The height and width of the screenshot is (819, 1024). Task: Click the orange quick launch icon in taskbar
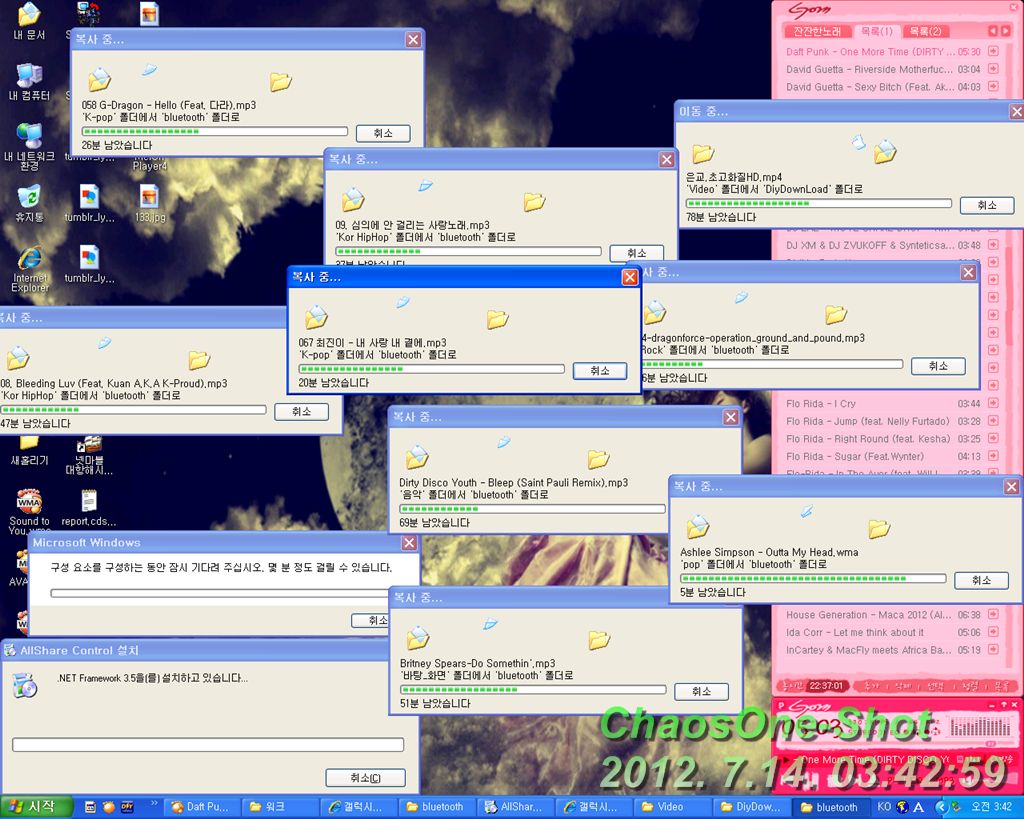click(108, 807)
